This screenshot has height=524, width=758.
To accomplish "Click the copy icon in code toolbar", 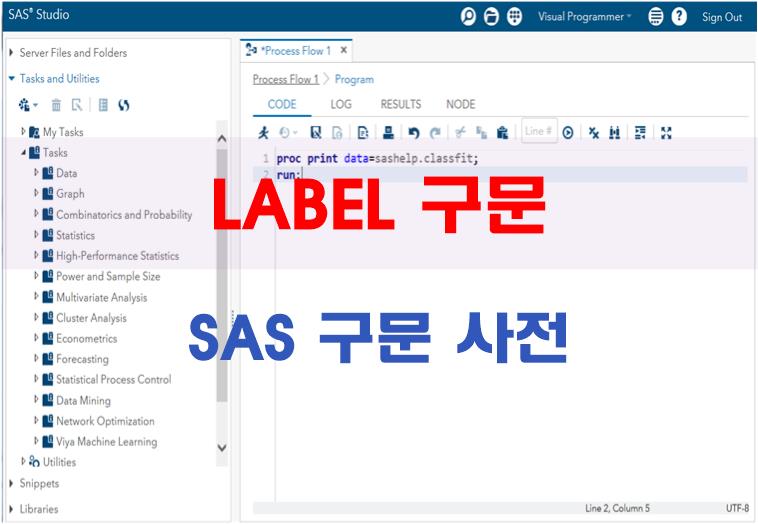I will coord(481,132).
